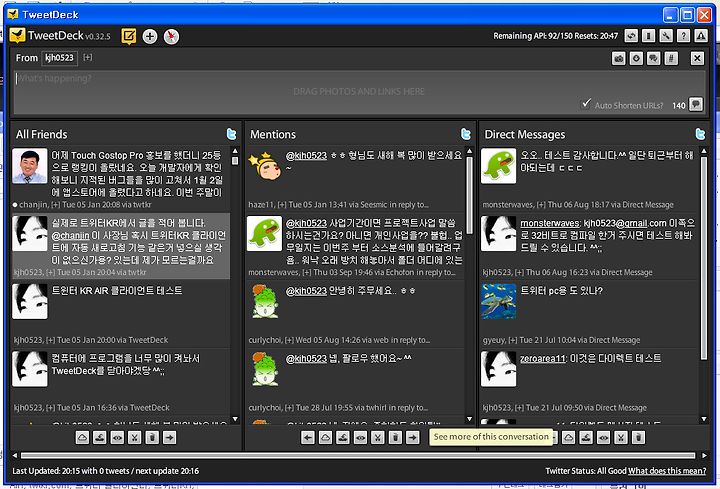Open the zeroarea11 link in direct message
The image size is (720, 489).
542,359
